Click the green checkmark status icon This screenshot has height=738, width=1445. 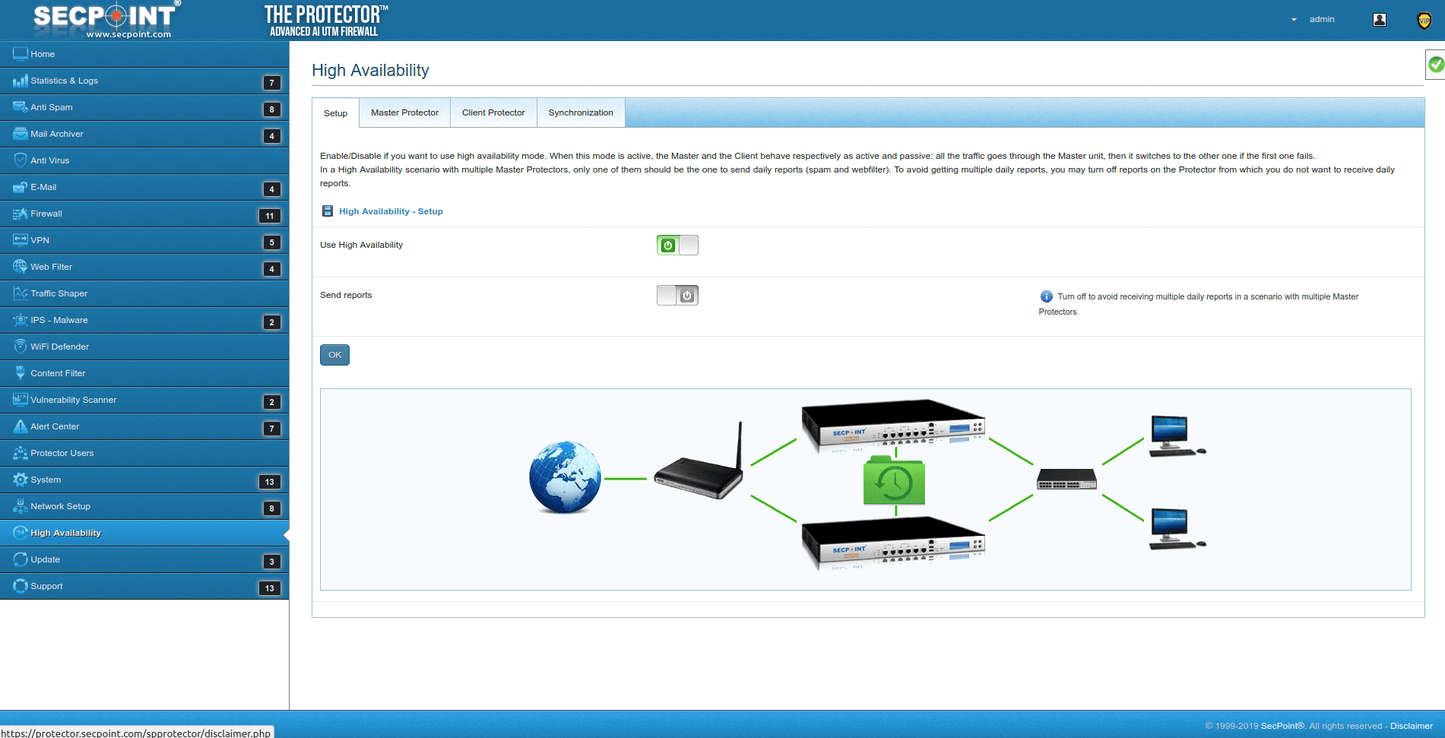(1435, 64)
